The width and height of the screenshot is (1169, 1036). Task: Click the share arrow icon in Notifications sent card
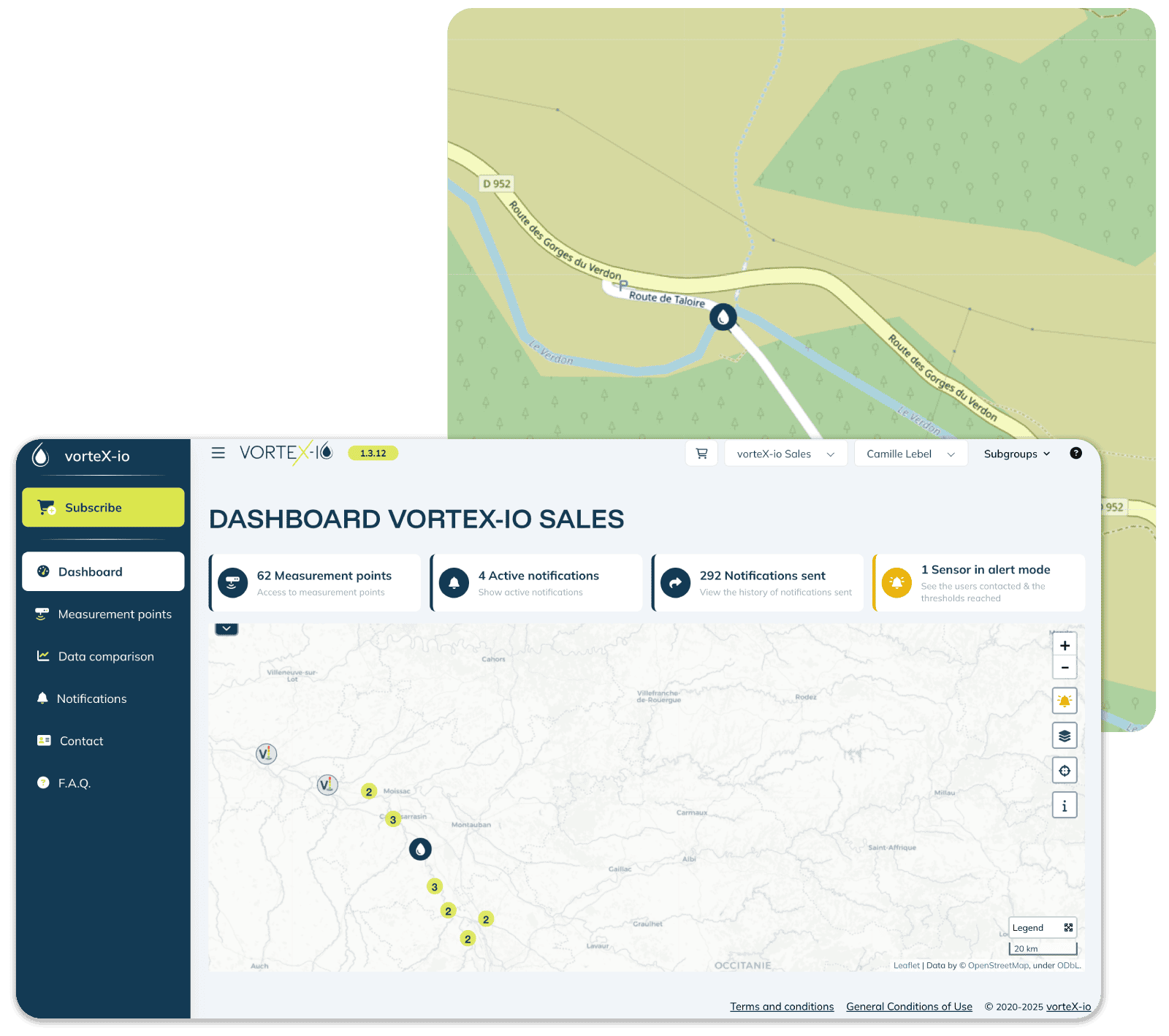pos(675,582)
